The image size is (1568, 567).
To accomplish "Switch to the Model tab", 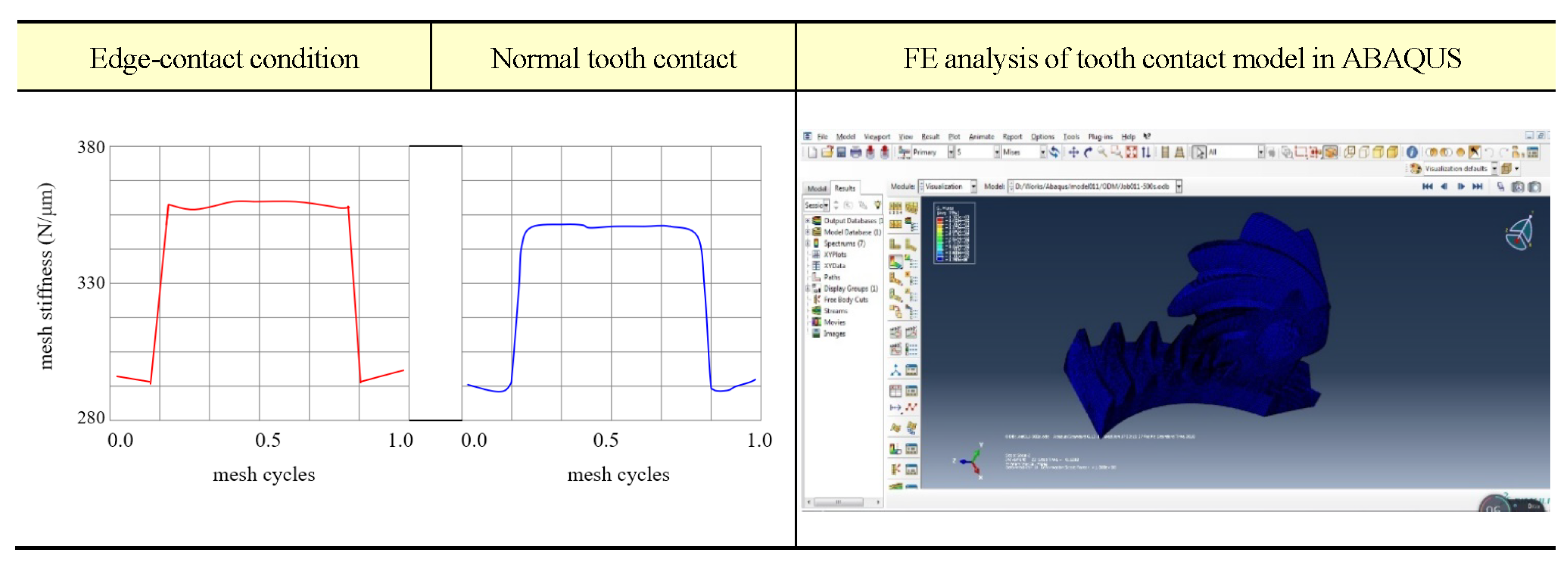I will (x=817, y=188).
